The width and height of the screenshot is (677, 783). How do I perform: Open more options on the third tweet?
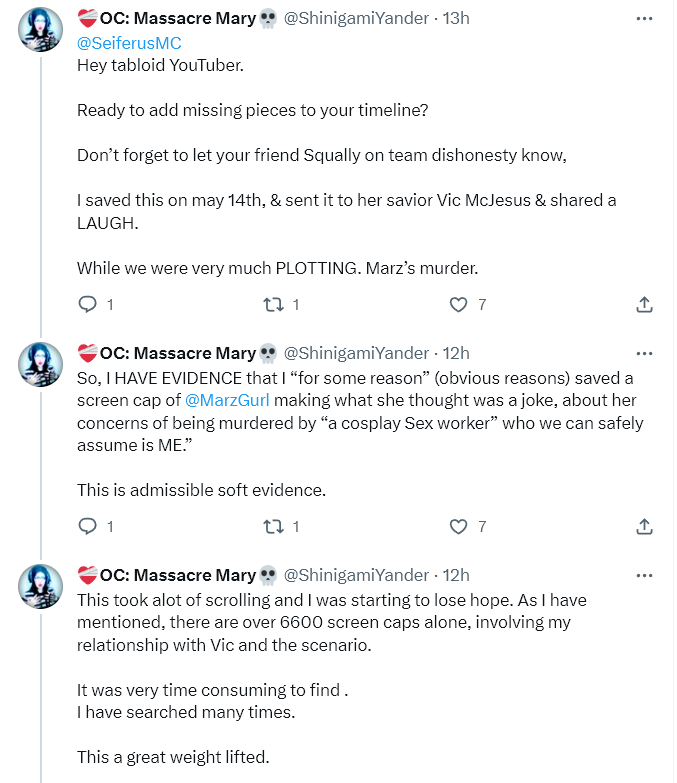point(645,575)
